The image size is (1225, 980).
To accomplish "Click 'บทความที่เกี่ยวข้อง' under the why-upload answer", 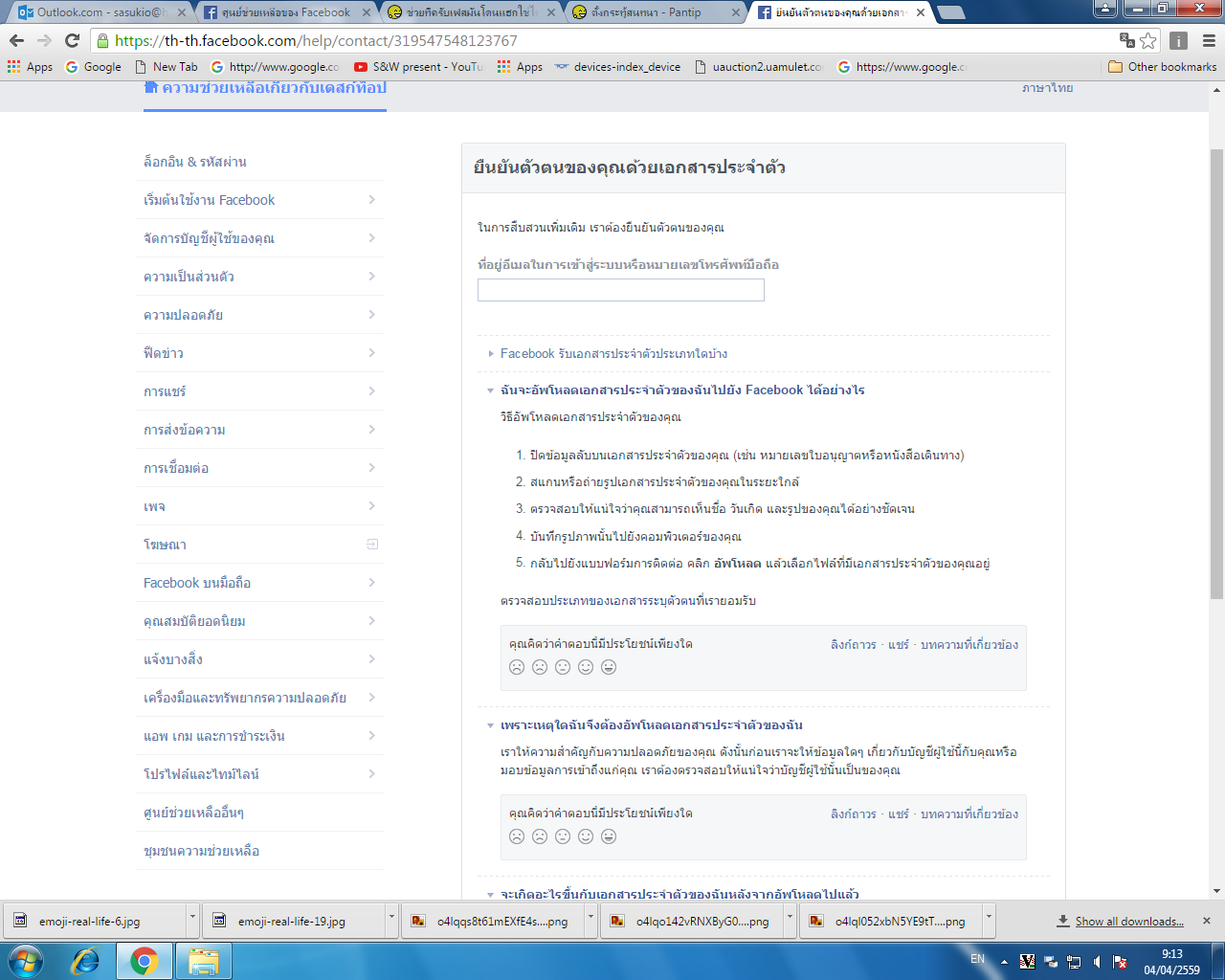I will 969,813.
